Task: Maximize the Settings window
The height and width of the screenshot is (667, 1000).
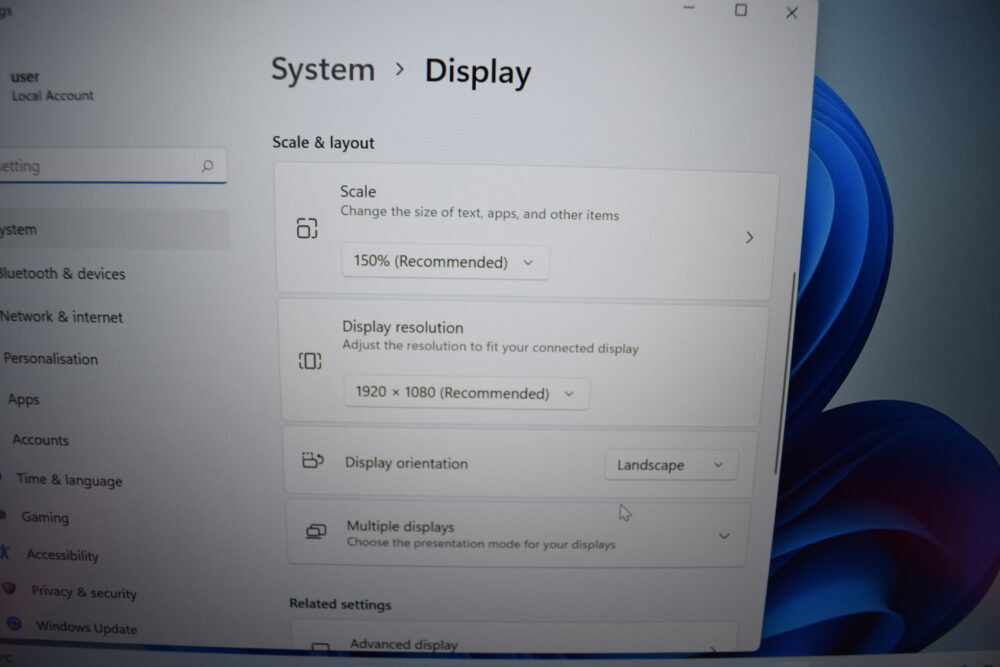Action: tap(740, 10)
